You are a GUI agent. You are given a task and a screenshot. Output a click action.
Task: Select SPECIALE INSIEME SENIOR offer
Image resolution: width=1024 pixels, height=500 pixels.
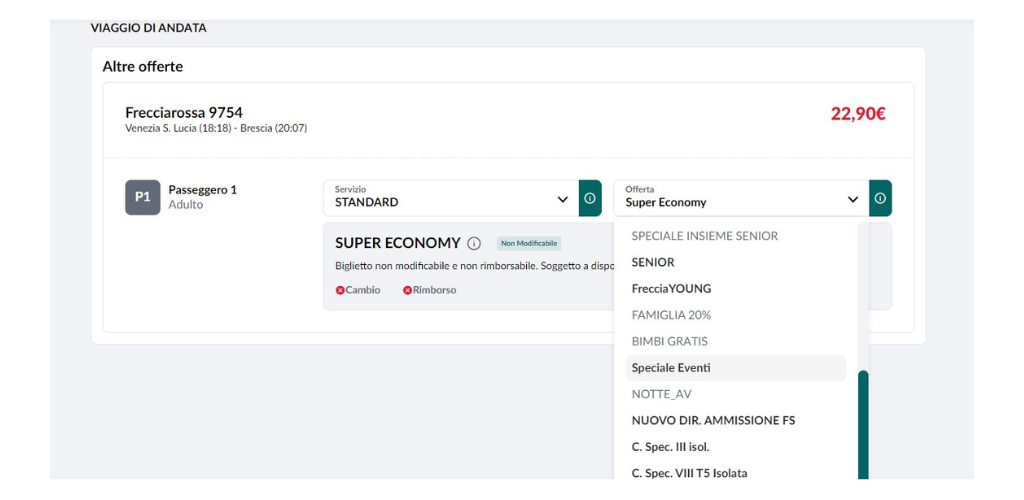(704, 236)
